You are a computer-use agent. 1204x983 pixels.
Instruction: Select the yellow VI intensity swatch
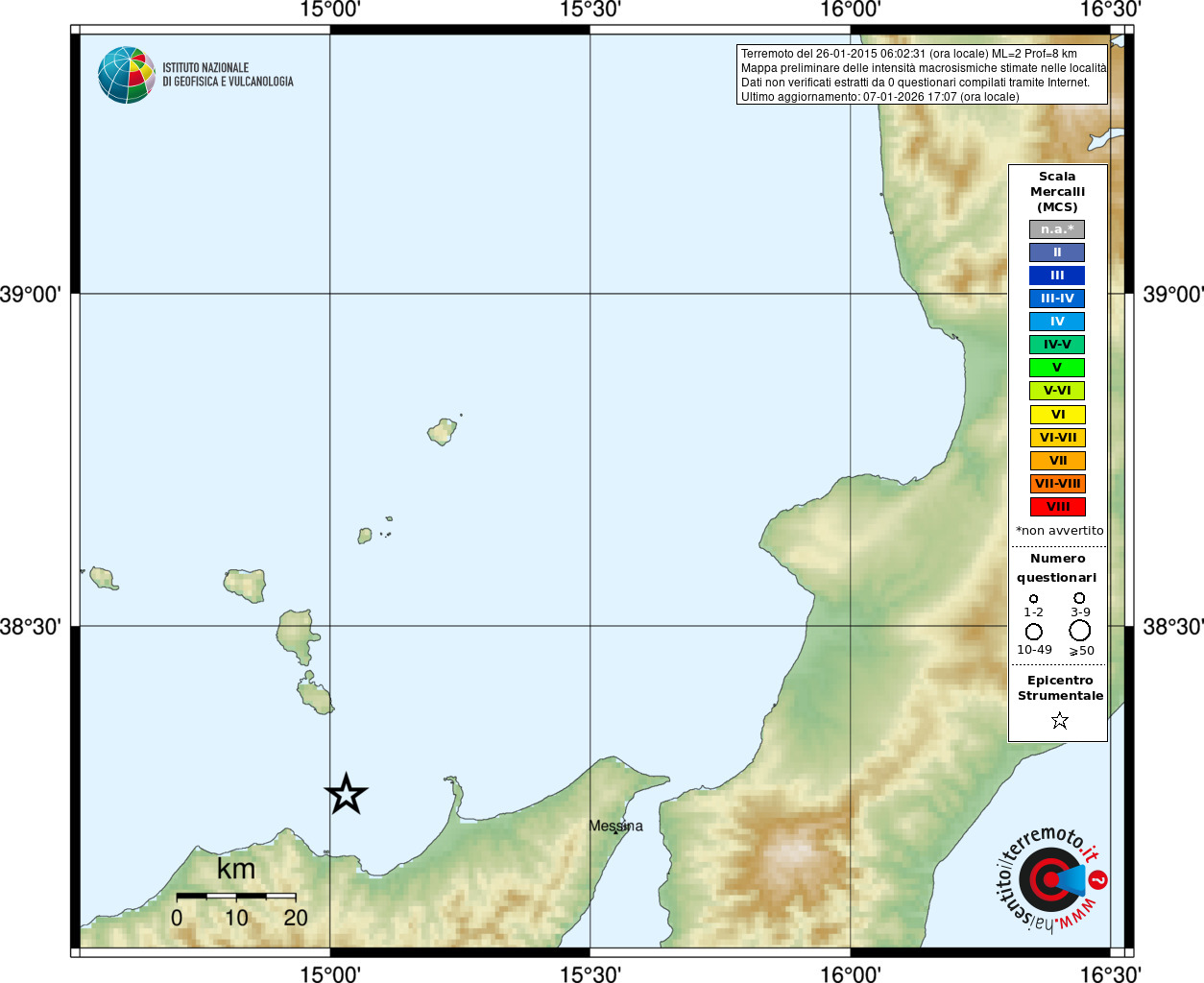pyautogui.click(x=1057, y=415)
